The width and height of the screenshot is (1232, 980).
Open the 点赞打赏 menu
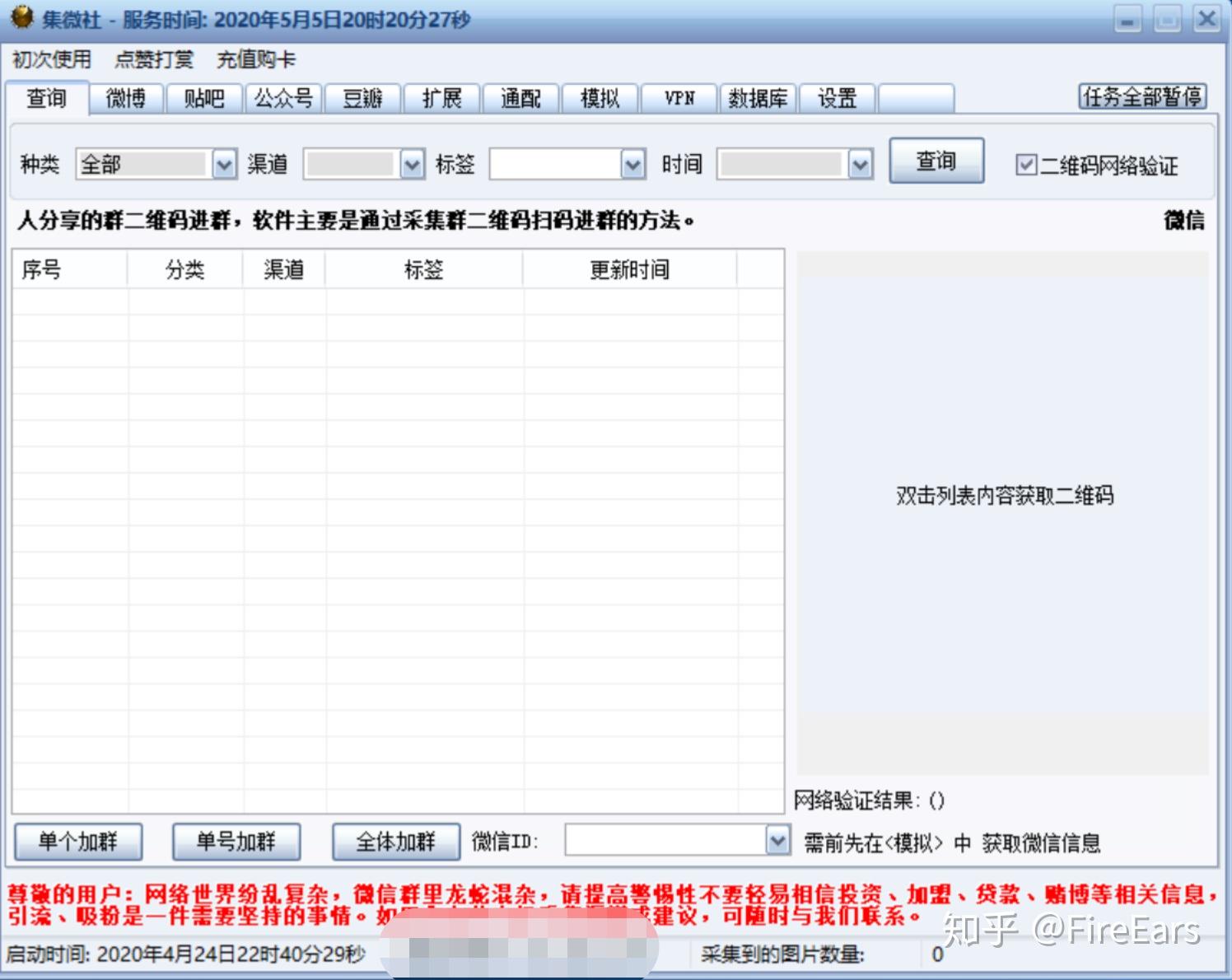point(154,59)
